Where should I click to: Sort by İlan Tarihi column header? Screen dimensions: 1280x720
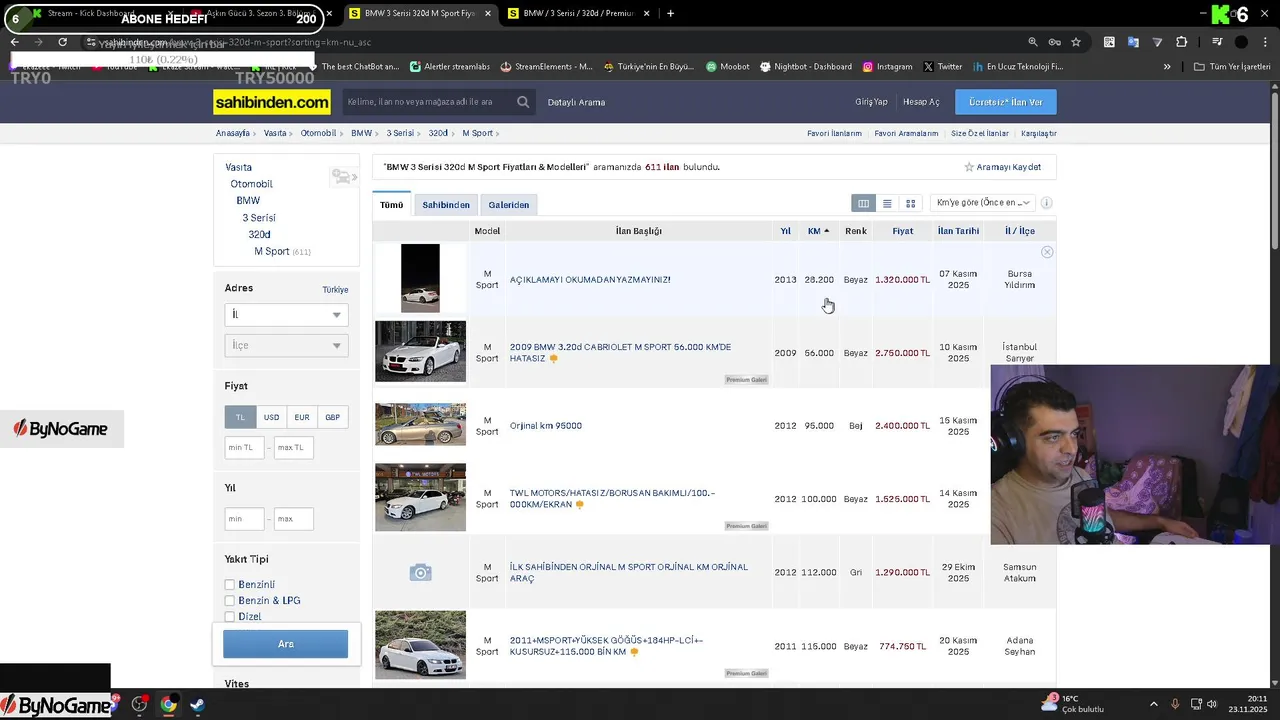(958, 231)
